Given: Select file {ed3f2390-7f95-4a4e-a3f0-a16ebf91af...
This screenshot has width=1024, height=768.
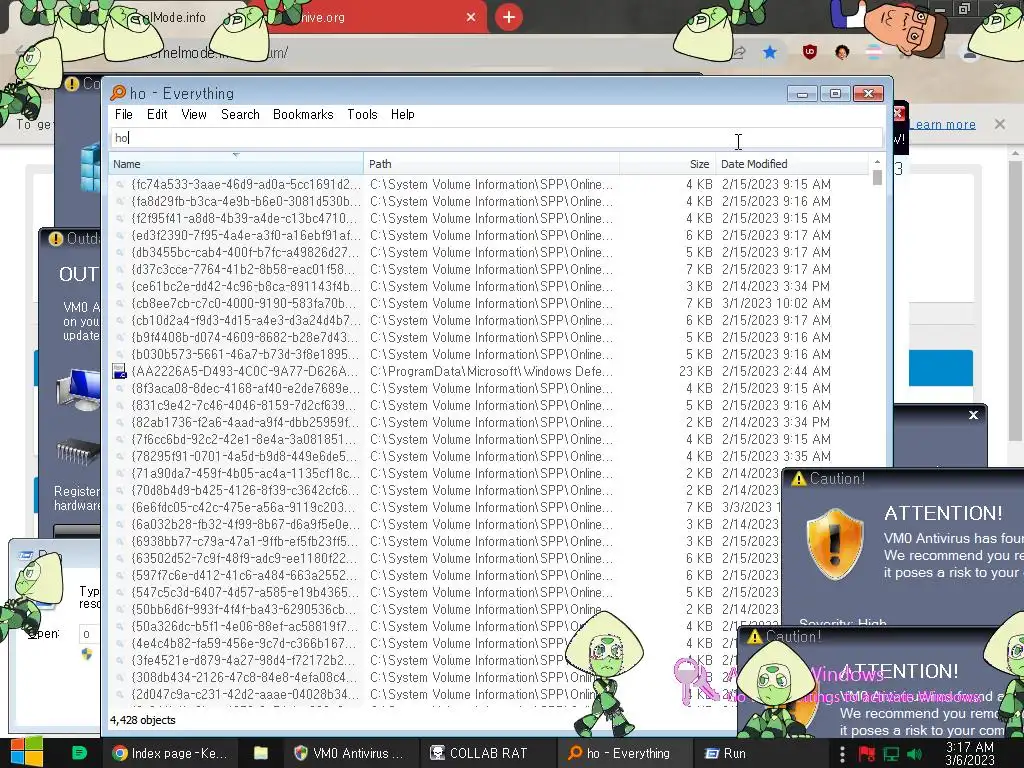Looking at the screenshot, I should tap(246, 236).
